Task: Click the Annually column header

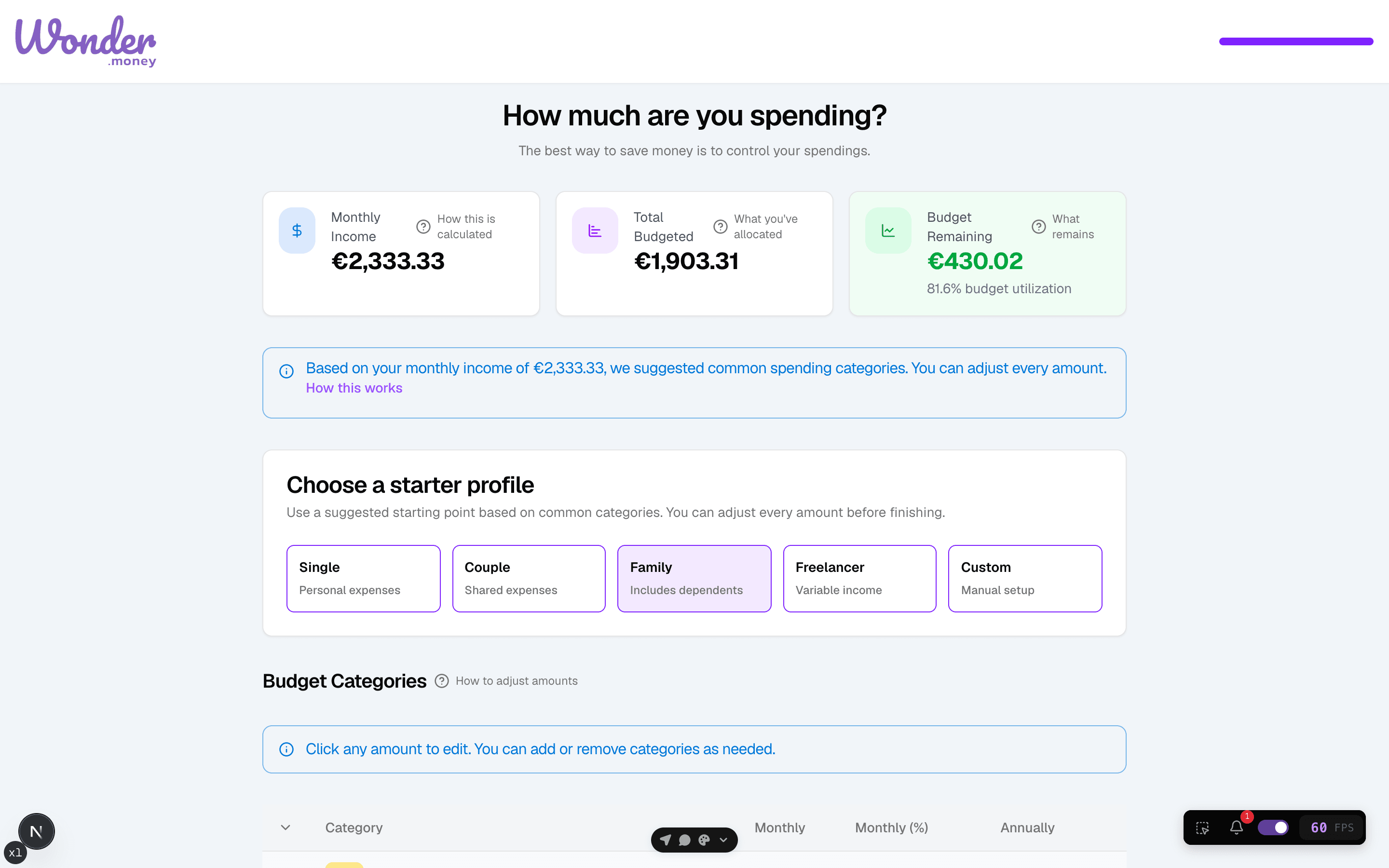Action: tap(1027, 828)
